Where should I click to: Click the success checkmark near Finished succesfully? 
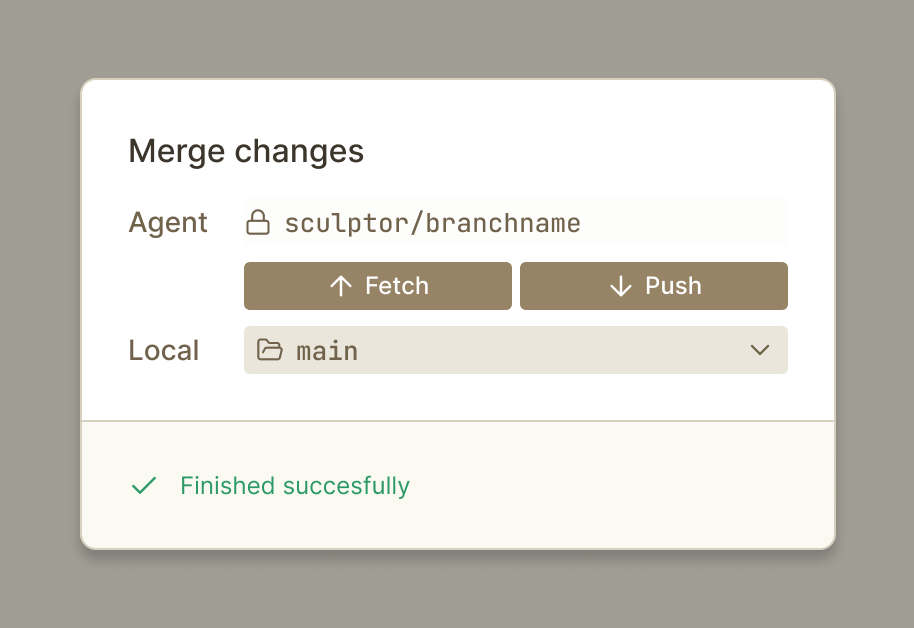143,485
